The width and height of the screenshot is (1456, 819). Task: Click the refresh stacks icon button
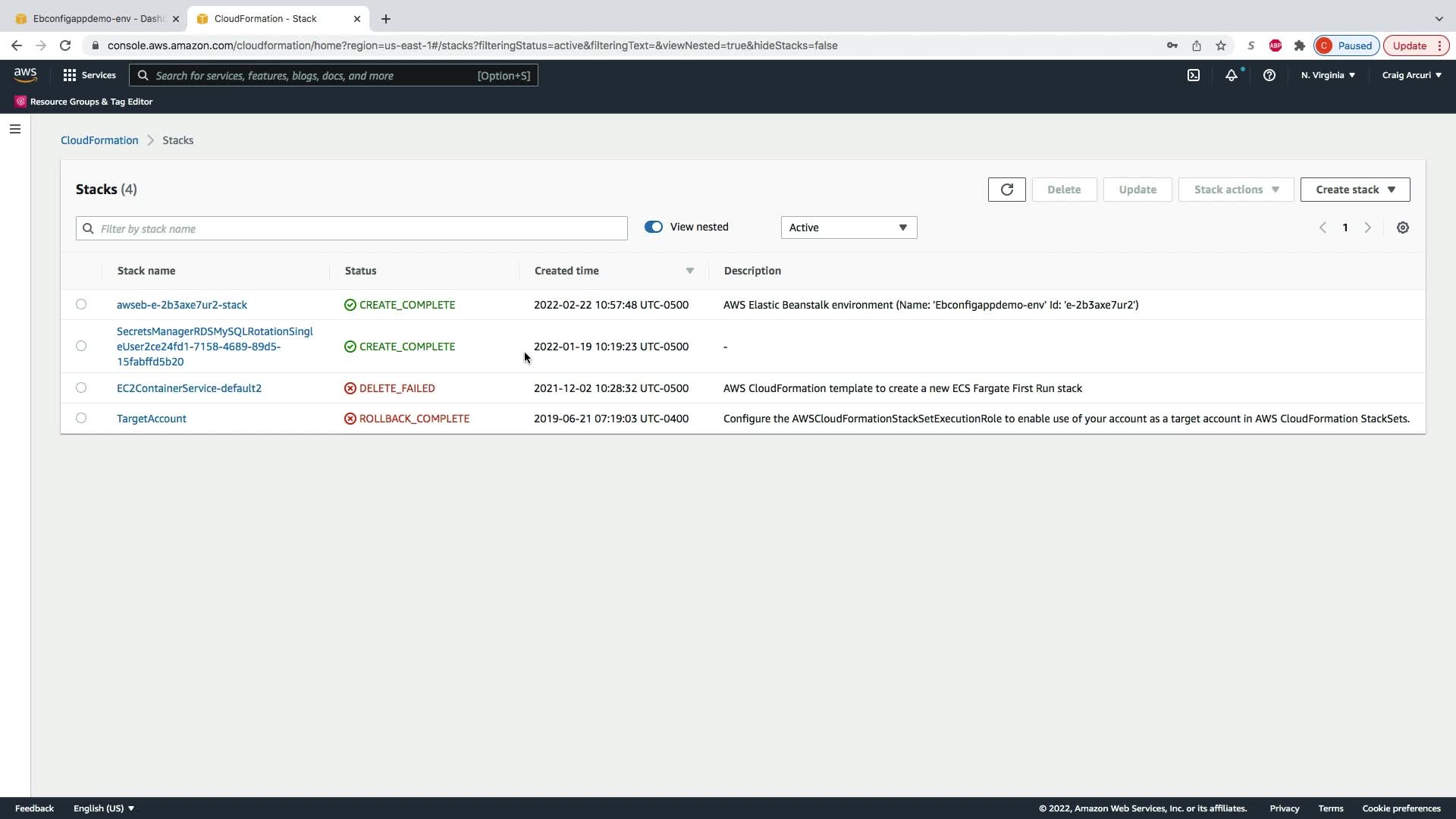[1006, 190]
